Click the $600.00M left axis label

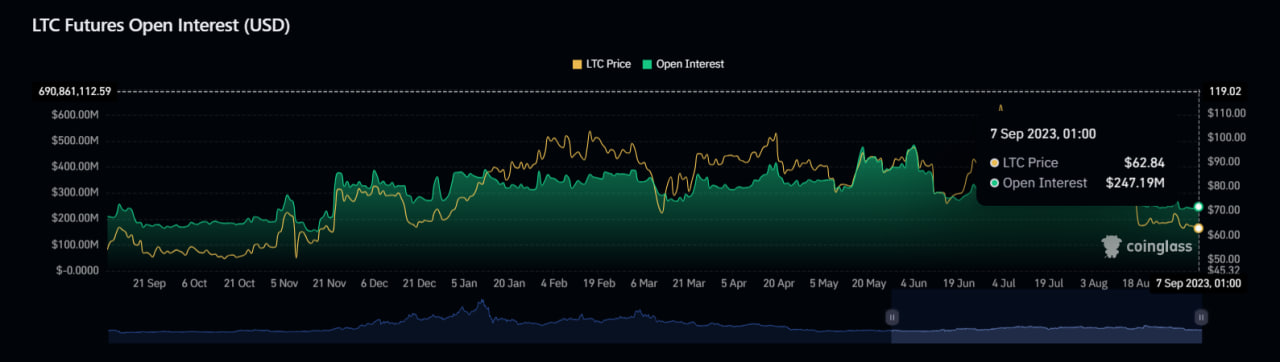pos(75,114)
